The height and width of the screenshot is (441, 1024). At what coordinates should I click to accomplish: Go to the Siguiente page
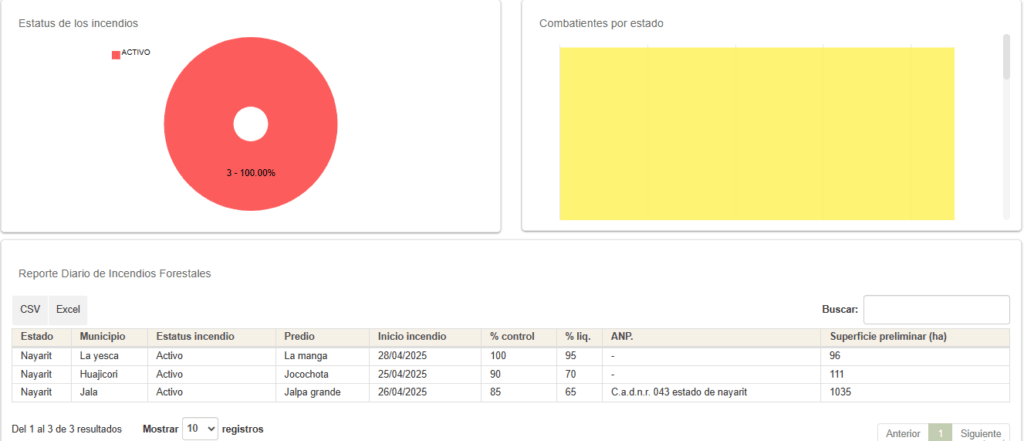pyautogui.click(x=980, y=434)
